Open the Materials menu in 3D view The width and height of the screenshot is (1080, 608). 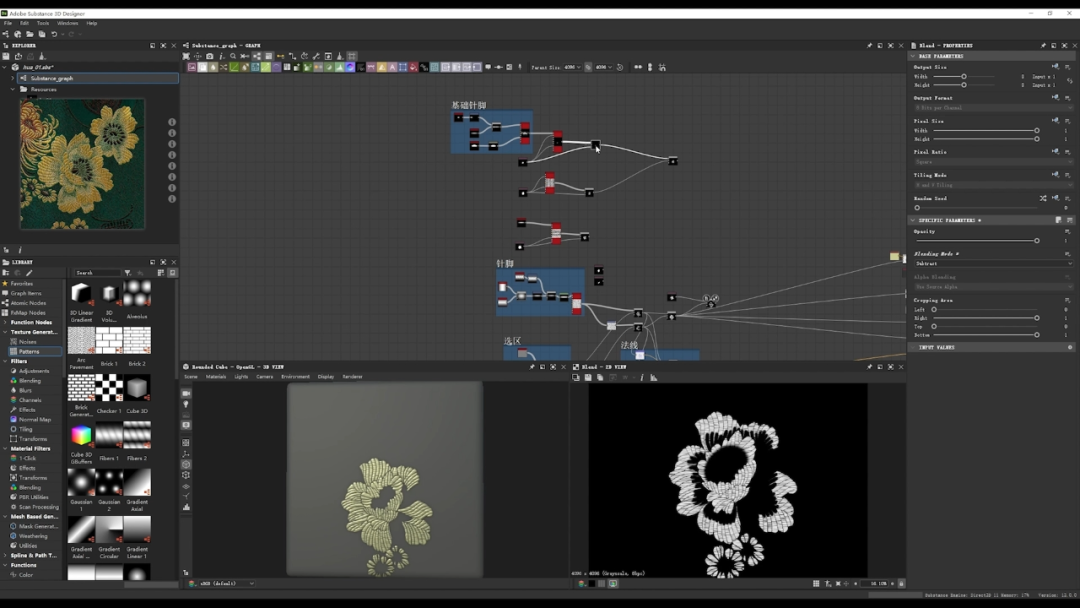click(x=216, y=377)
